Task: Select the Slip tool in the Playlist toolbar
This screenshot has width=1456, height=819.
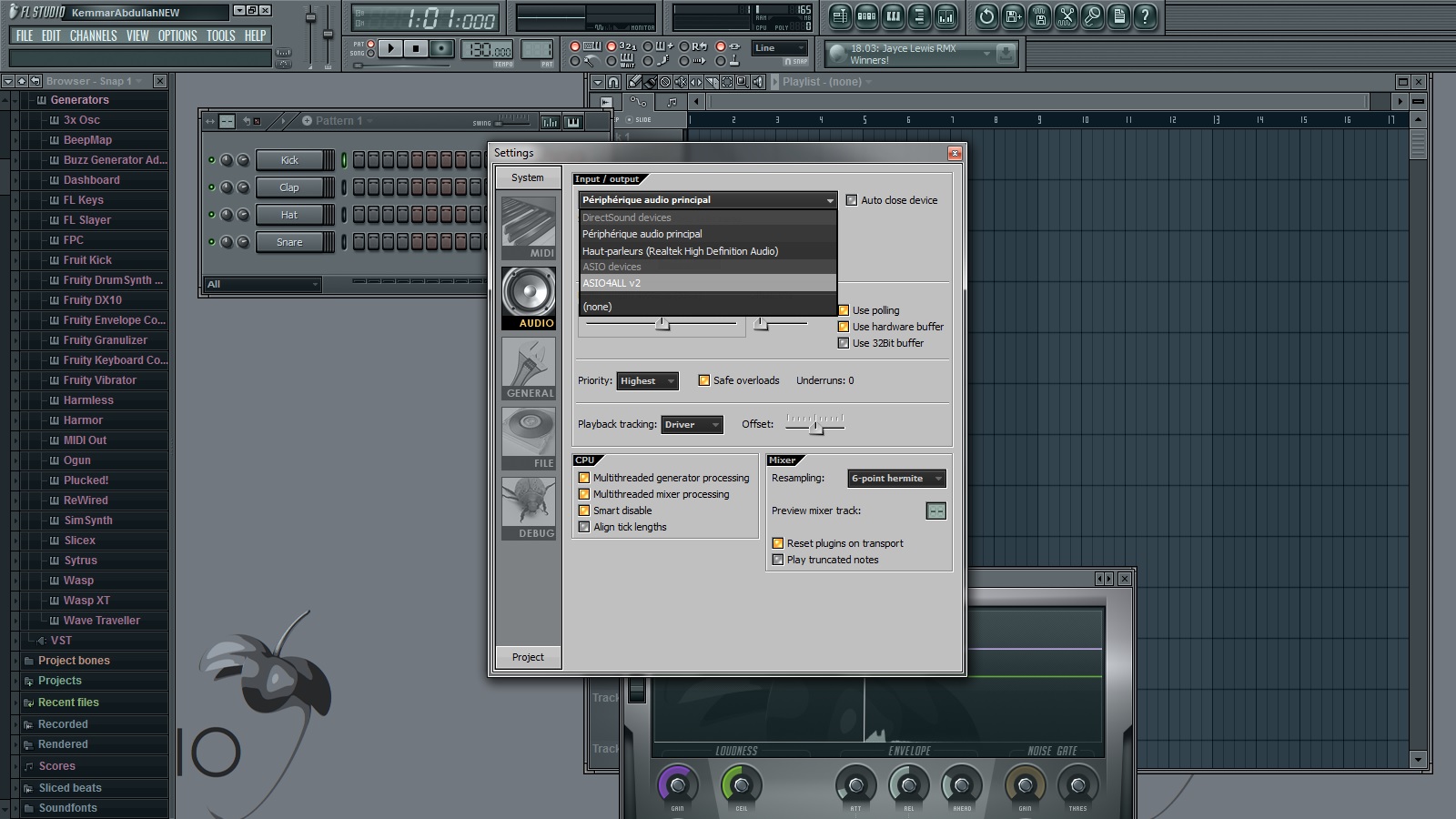Action: [696, 82]
